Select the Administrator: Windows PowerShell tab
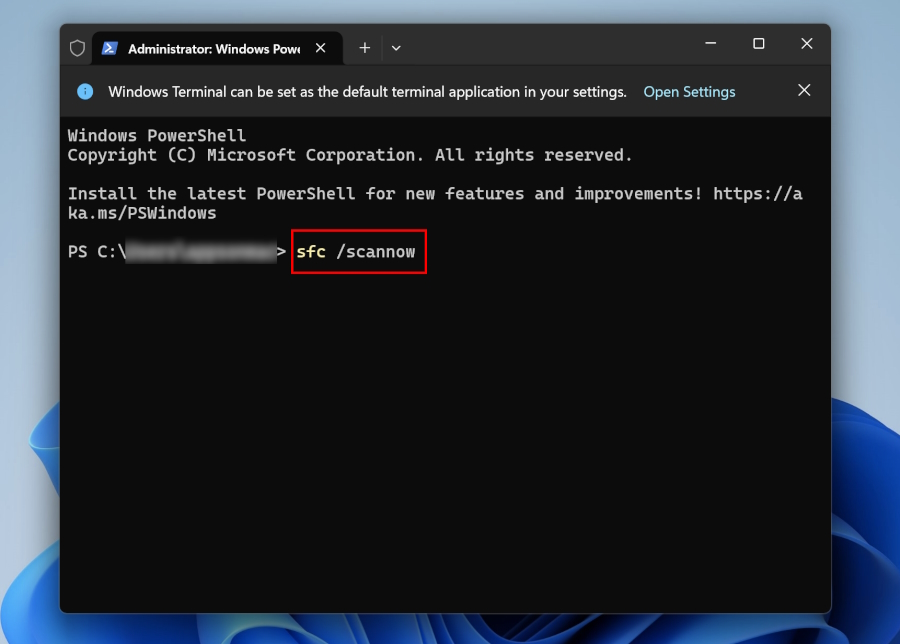 pos(213,48)
